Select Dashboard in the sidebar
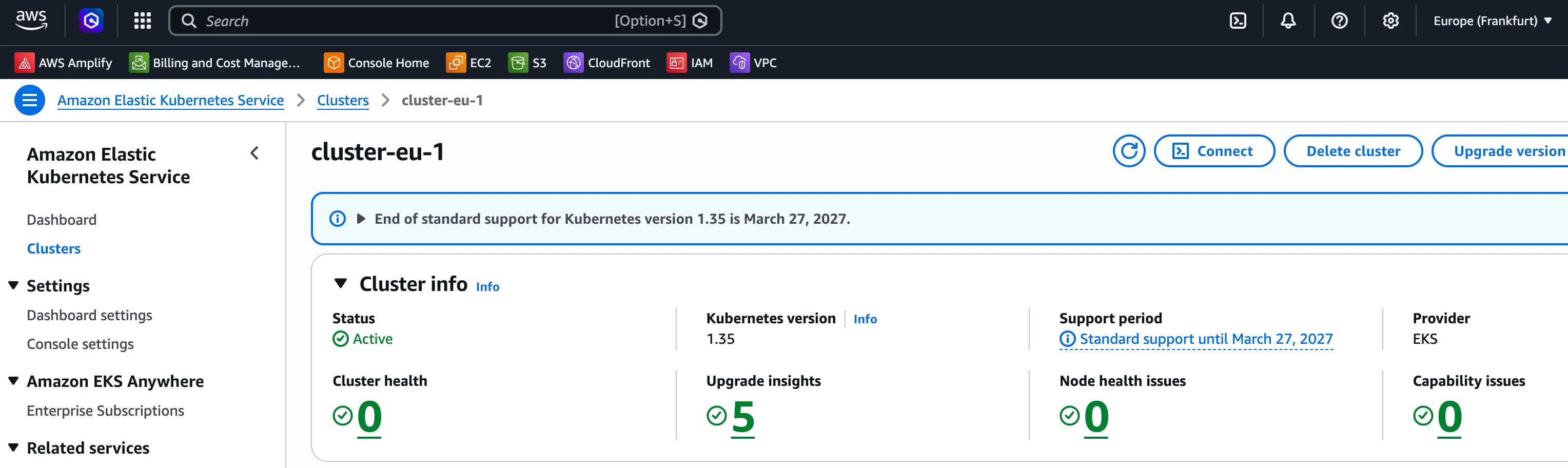 tap(62, 220)
